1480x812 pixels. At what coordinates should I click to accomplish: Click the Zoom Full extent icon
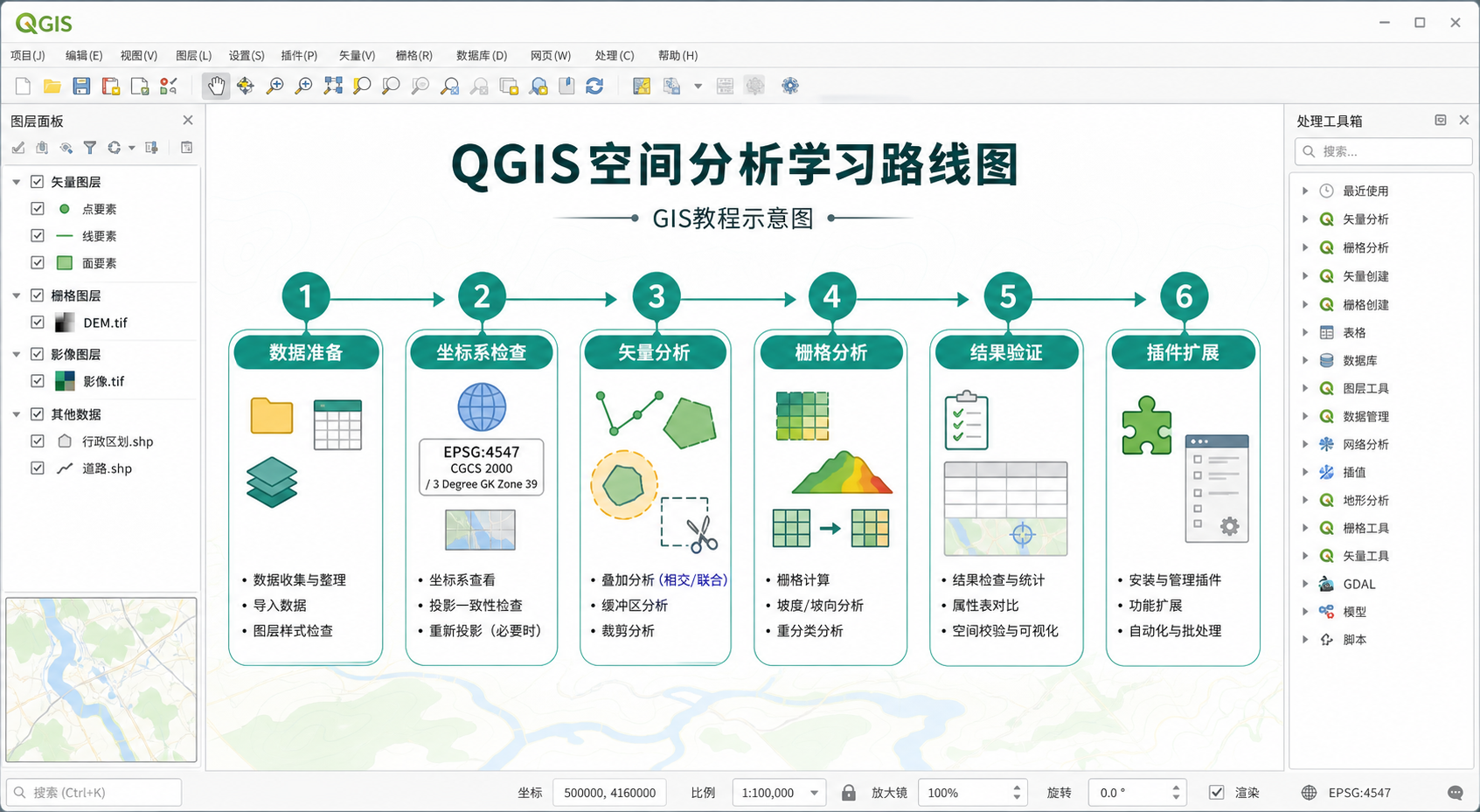click(x=333, y=86)
